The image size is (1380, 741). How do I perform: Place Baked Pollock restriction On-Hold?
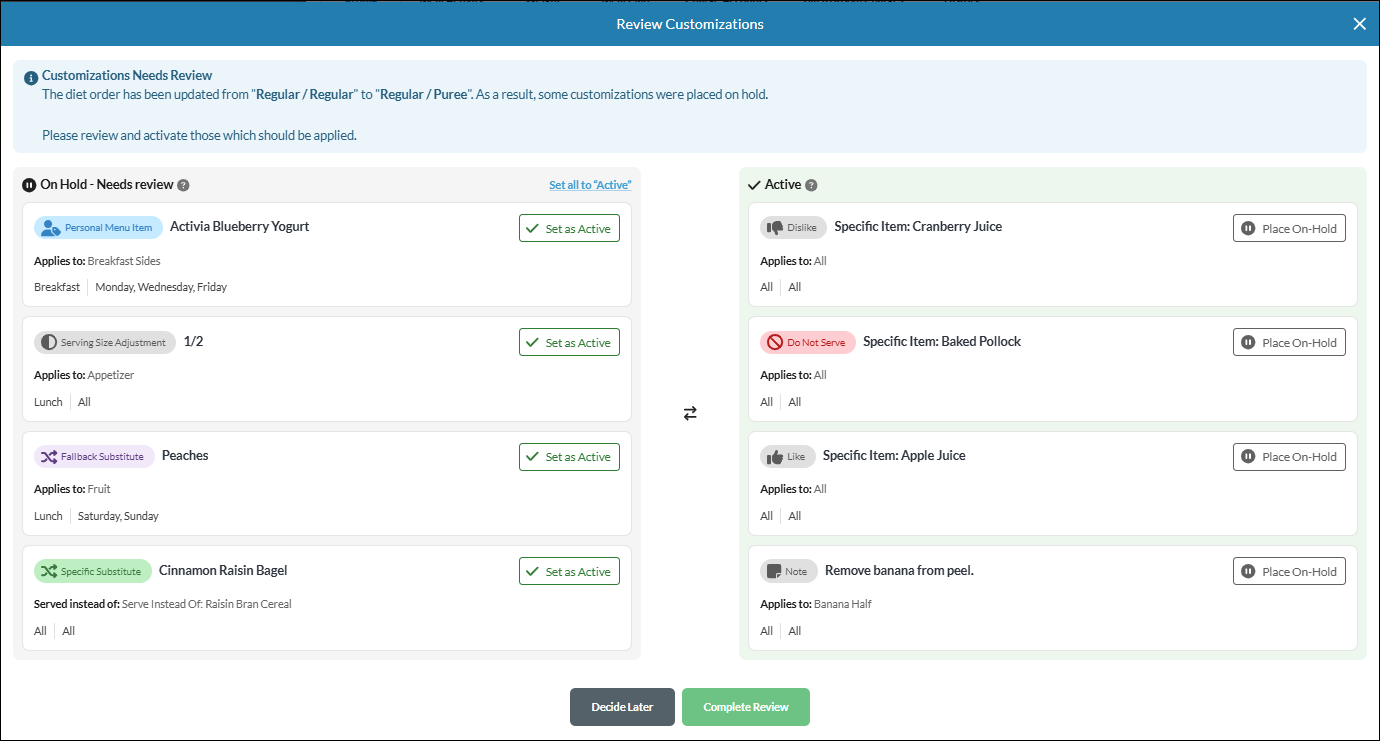pos(1289,342)
